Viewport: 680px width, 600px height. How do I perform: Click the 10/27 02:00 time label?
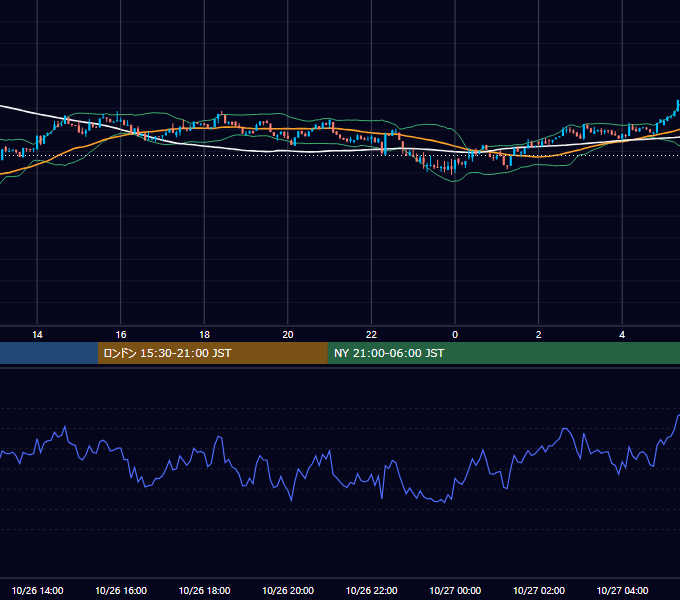[x=539, y=590]
